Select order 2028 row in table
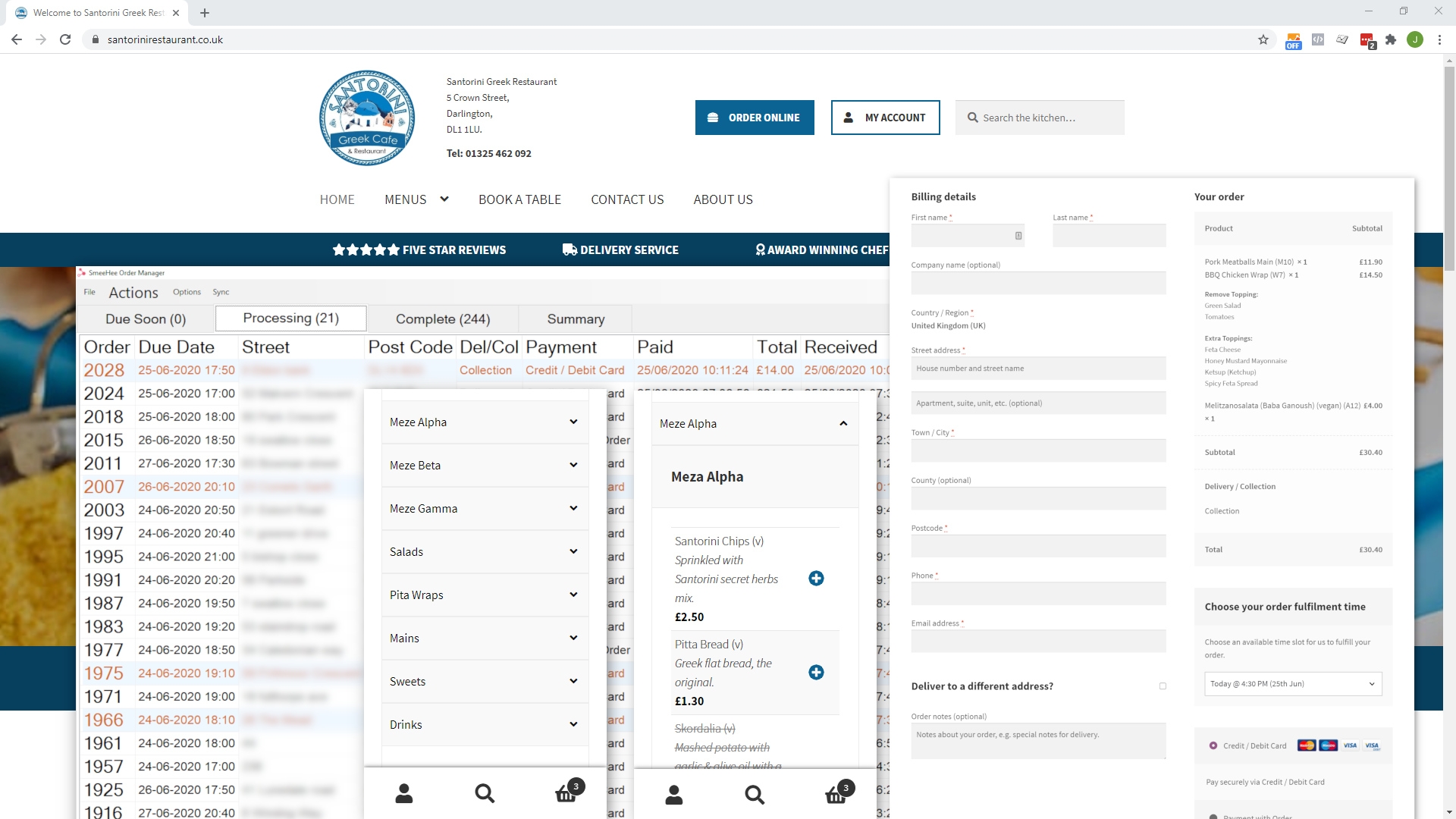Viewport: 1456px width, 819px height. pos(485,370)
